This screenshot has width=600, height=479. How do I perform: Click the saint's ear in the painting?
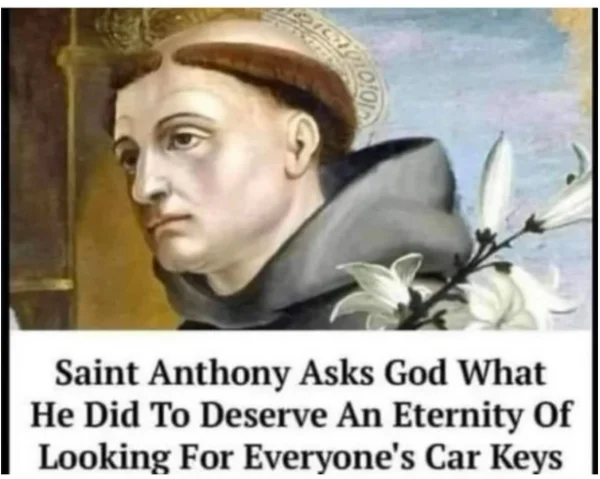point(304,140)
